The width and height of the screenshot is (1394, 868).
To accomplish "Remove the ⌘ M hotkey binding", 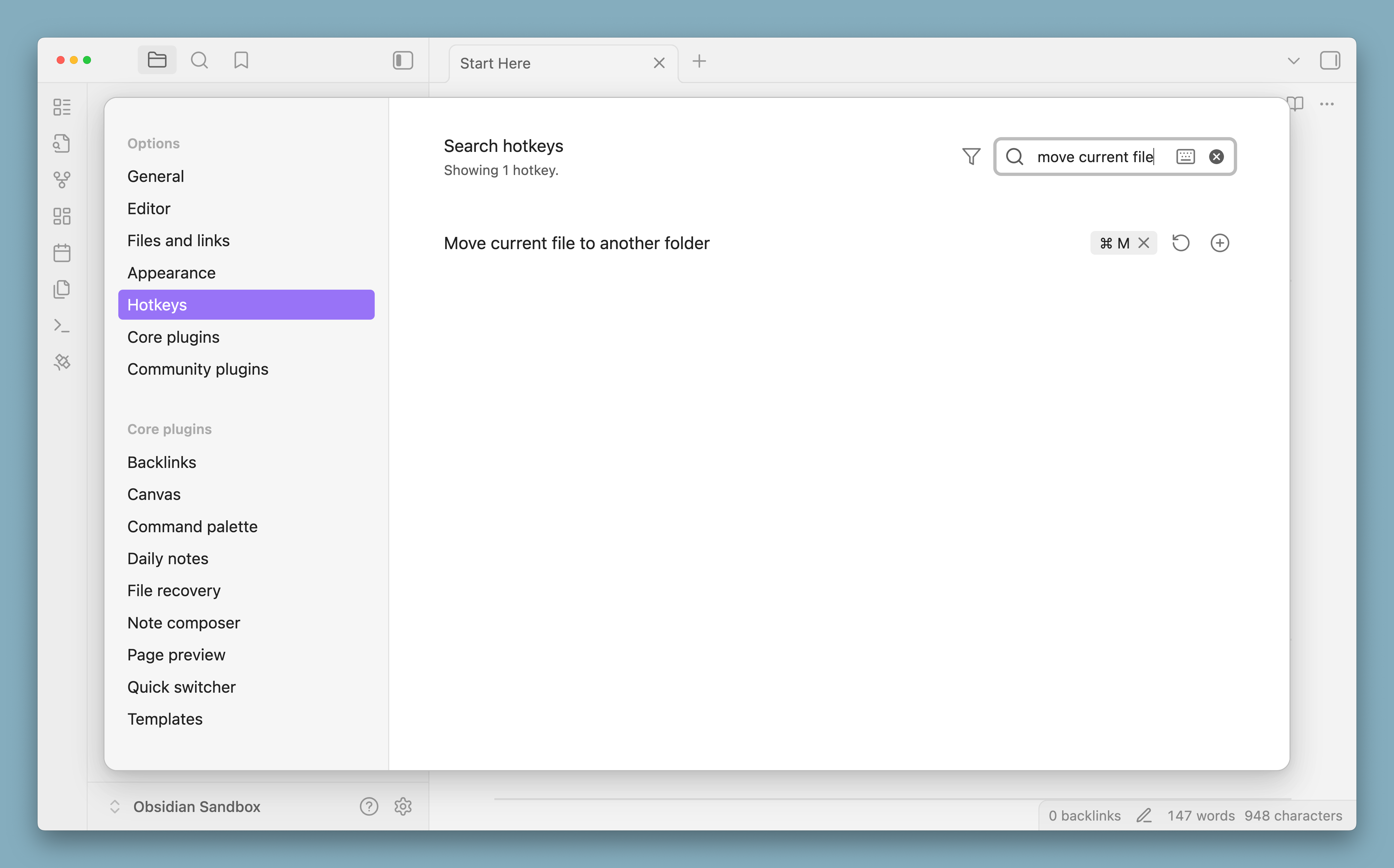I will (1144, 243).
